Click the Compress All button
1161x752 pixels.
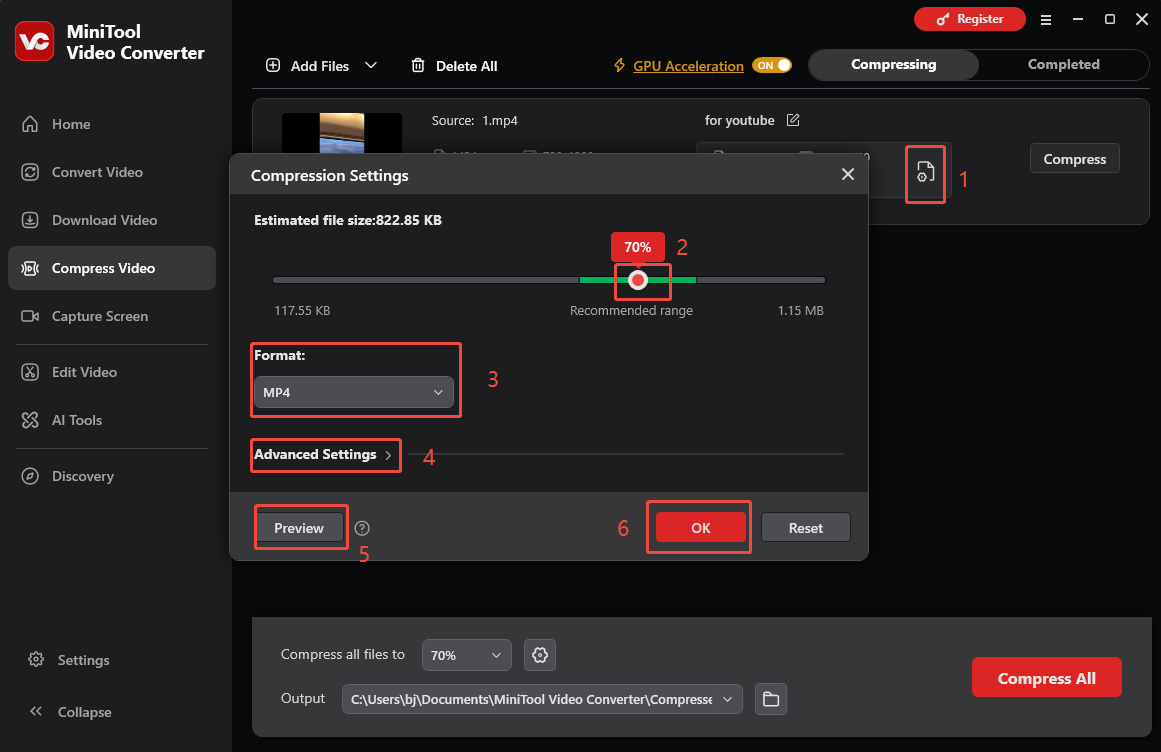click(1046, 677)
